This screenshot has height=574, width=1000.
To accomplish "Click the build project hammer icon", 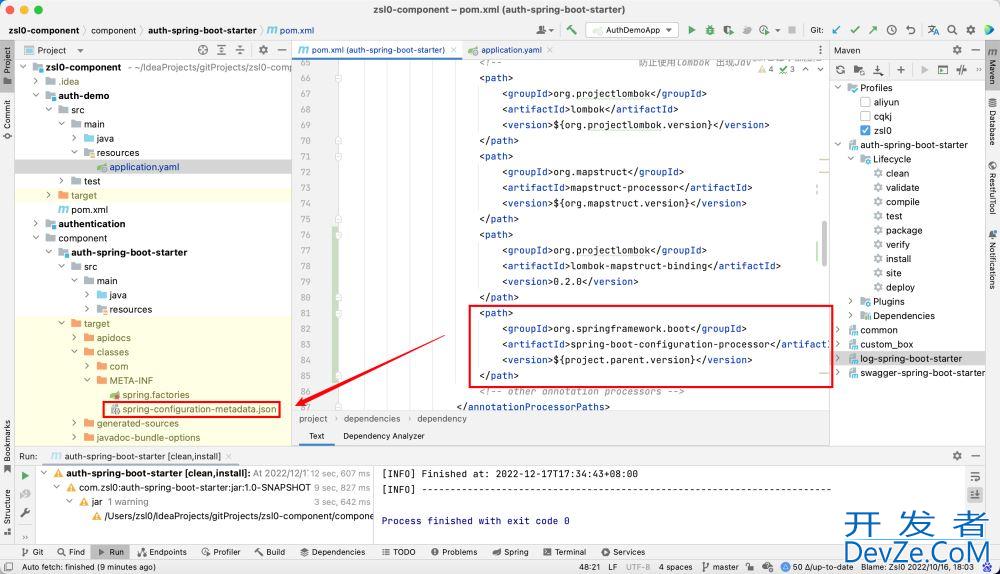I will pos(571,30).
